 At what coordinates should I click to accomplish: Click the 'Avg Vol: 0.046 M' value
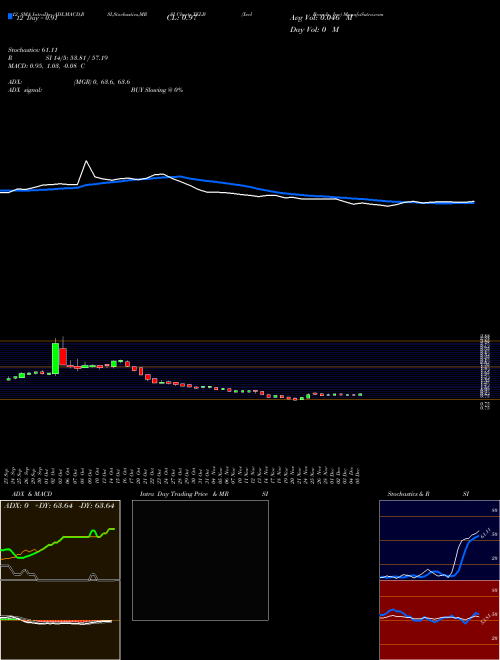pyautogui.click(x=321, y=18)
